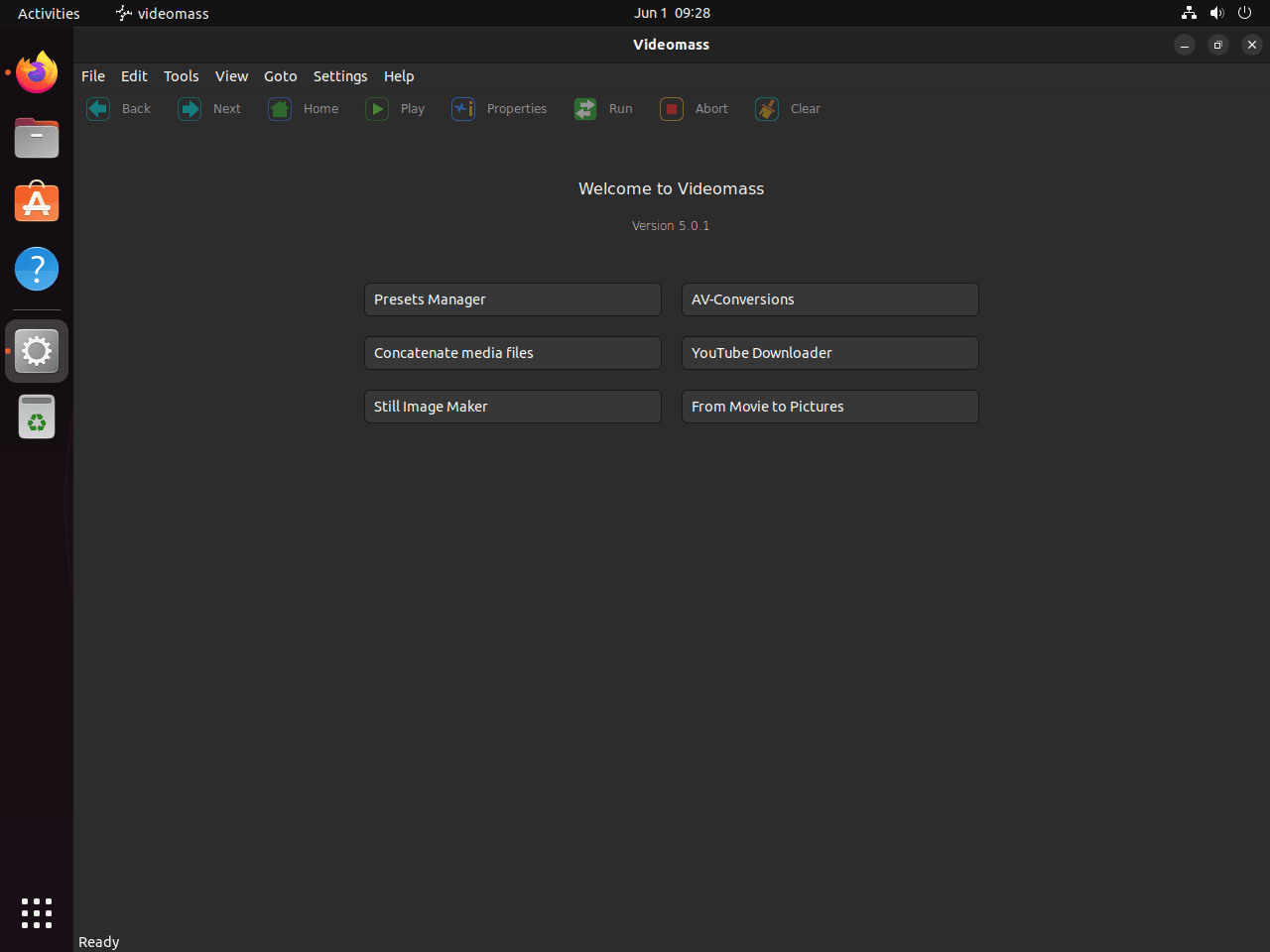Open AV-Conversions panel
This screenshot has width=1270, height=952.
tap(830, 299)
